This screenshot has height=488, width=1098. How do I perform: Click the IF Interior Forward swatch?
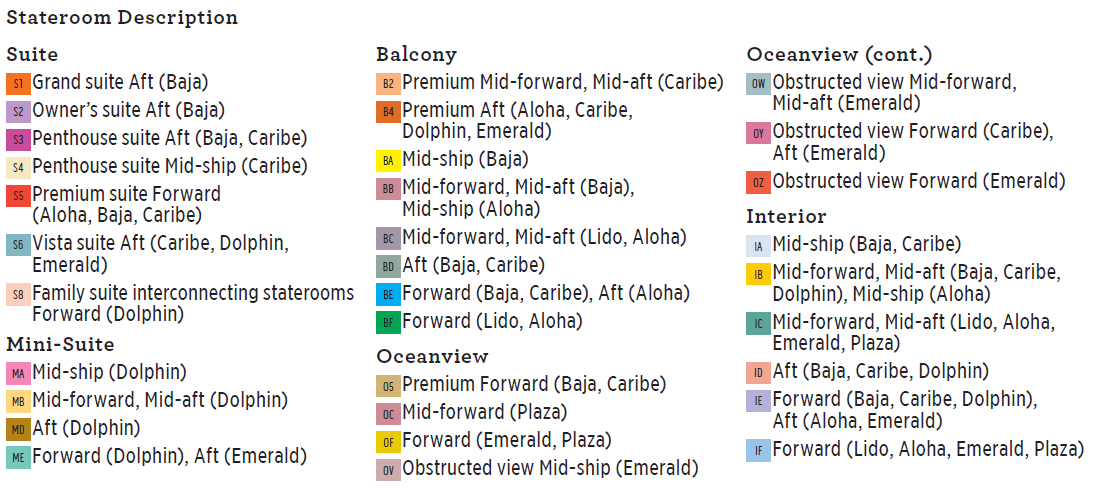(758, 451)
